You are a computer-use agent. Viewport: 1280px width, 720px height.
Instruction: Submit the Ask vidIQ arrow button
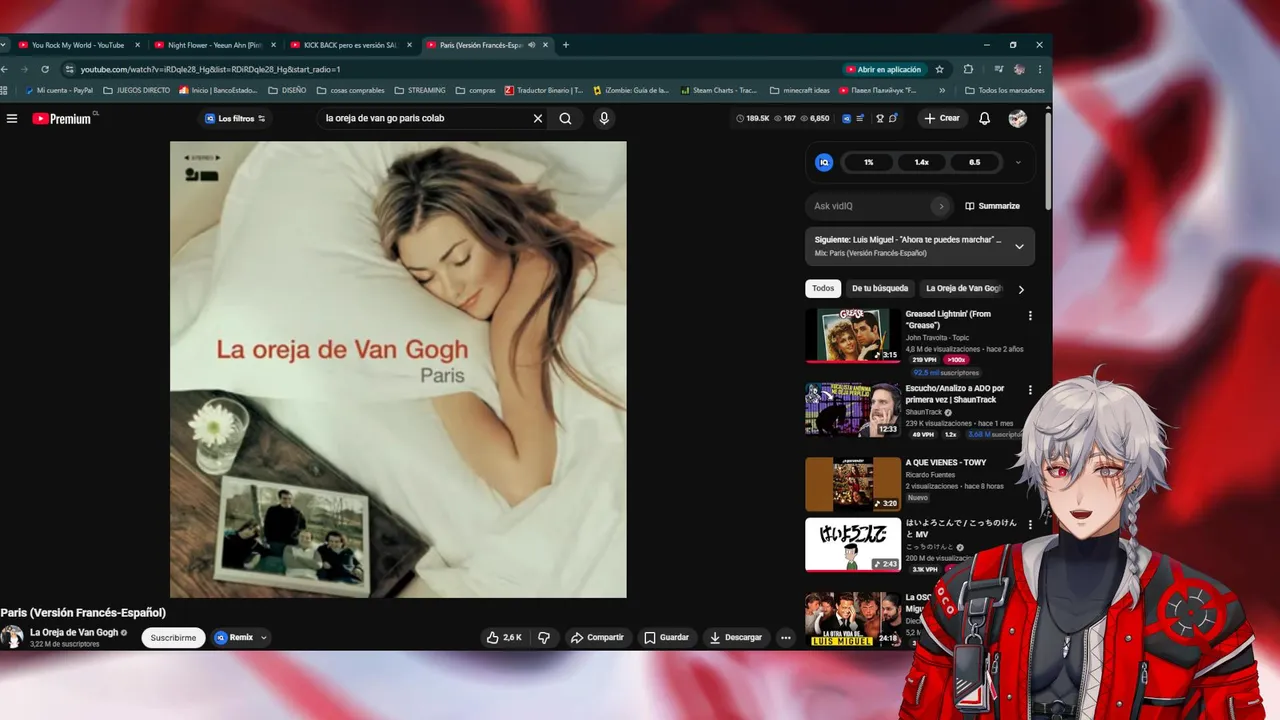click(x=940, y=206)
